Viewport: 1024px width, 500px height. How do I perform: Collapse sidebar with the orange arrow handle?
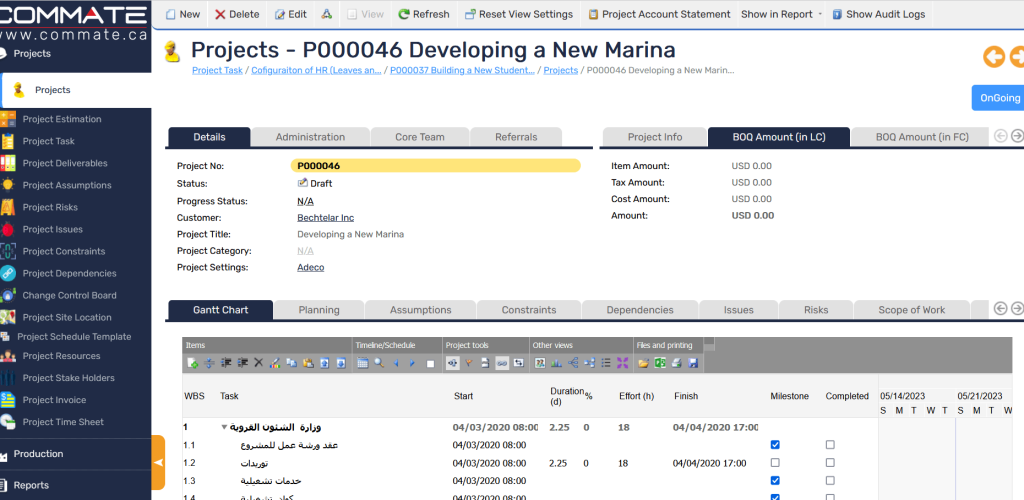coord(158,462)
